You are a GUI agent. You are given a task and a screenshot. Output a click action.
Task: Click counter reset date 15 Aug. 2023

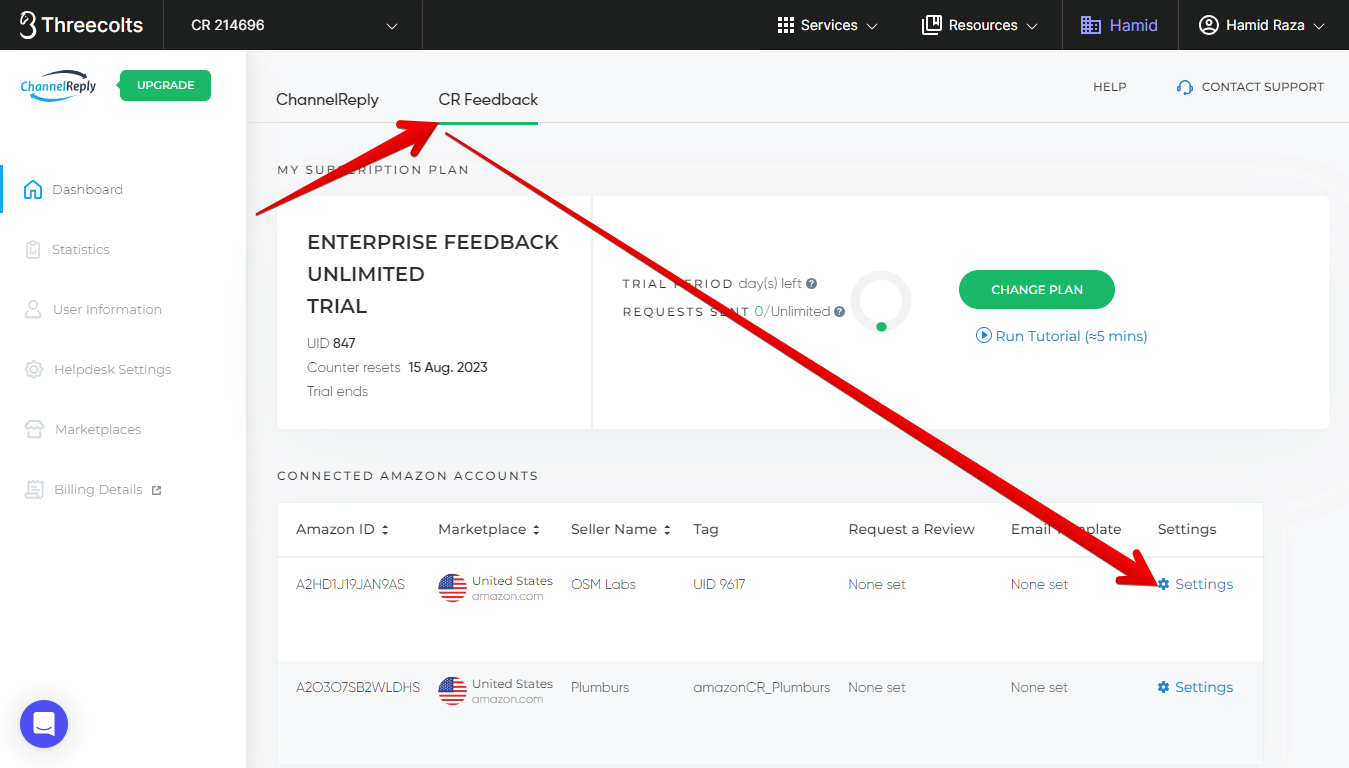tap(448, 367)
